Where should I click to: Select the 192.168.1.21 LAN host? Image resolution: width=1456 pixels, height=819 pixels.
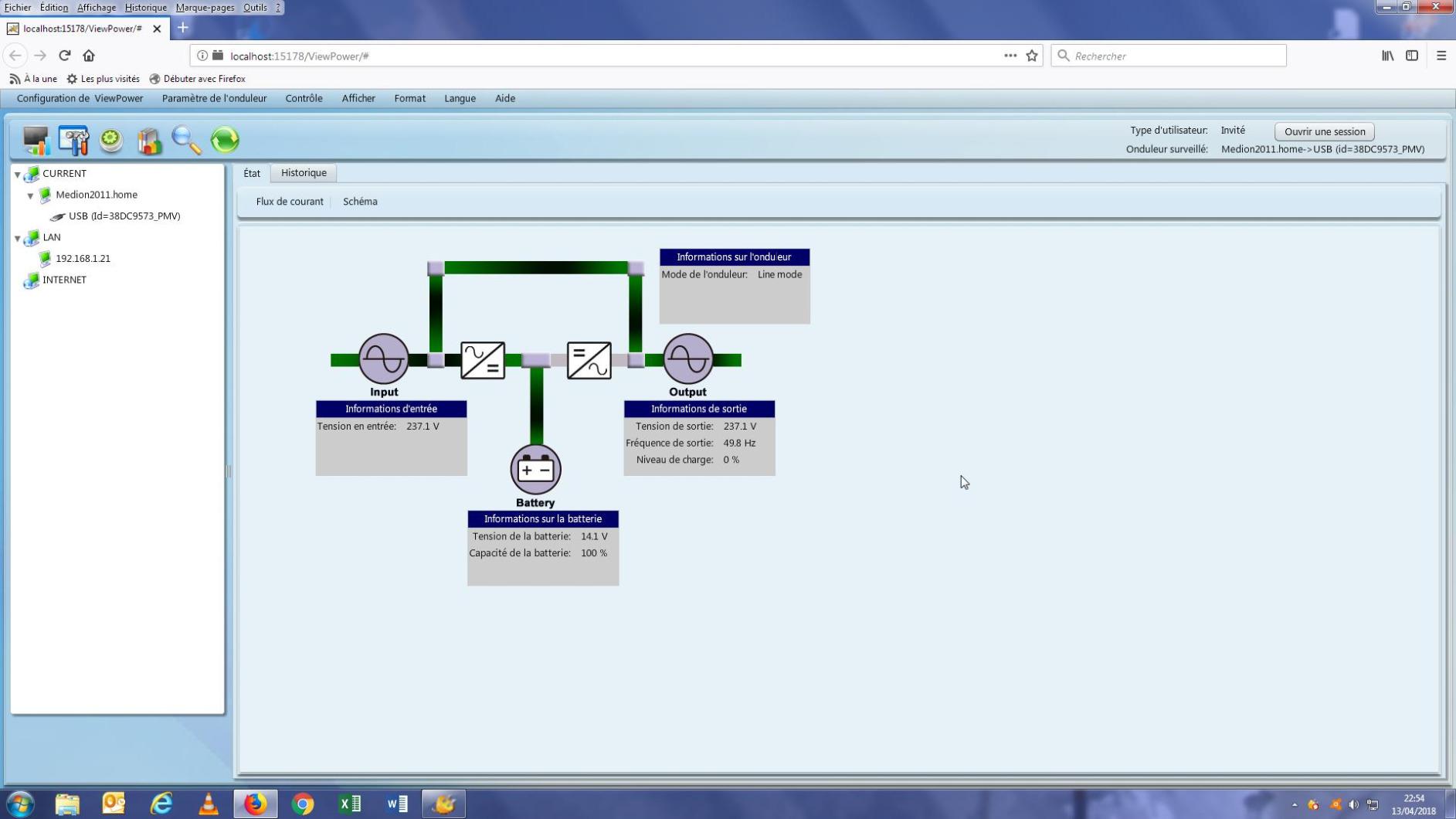coord(83,259)
